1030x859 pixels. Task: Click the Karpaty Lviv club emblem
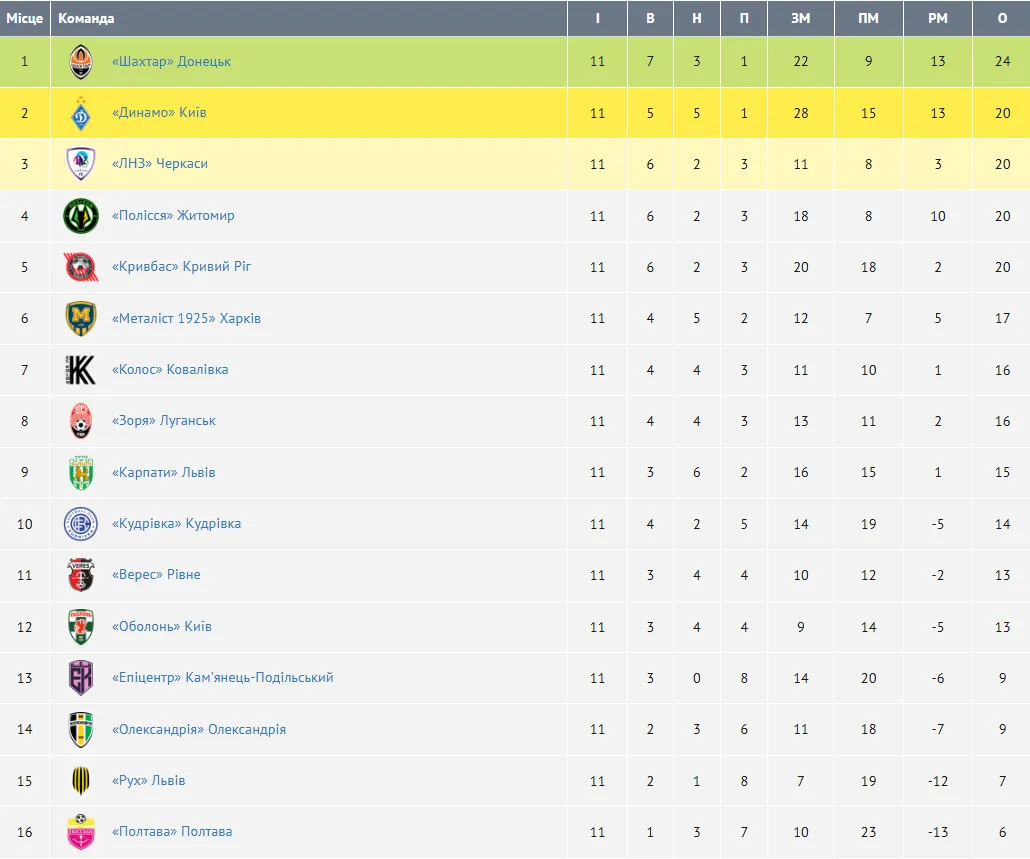point(81,473)
